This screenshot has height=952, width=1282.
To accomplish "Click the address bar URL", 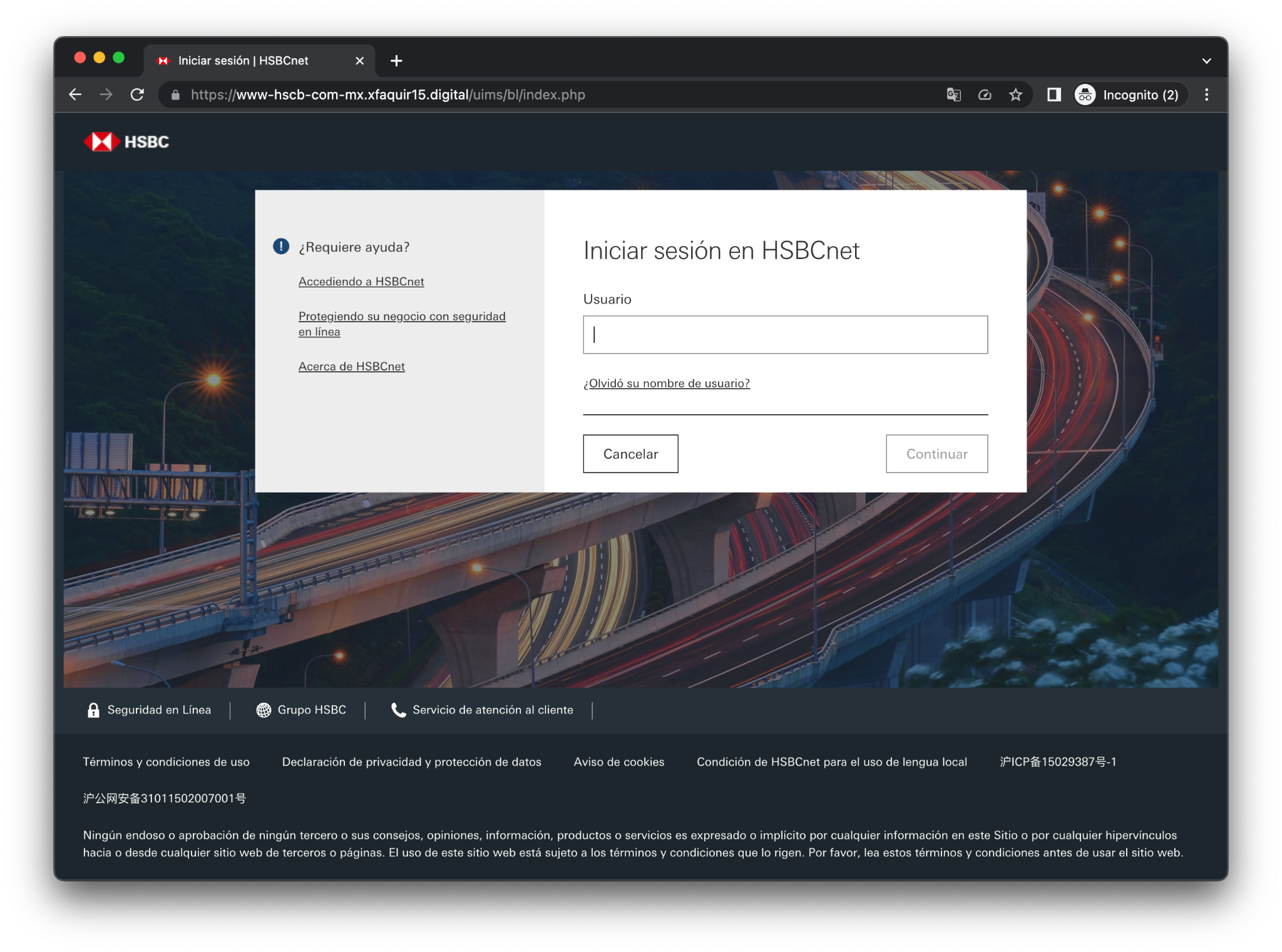I will point(387,95).
